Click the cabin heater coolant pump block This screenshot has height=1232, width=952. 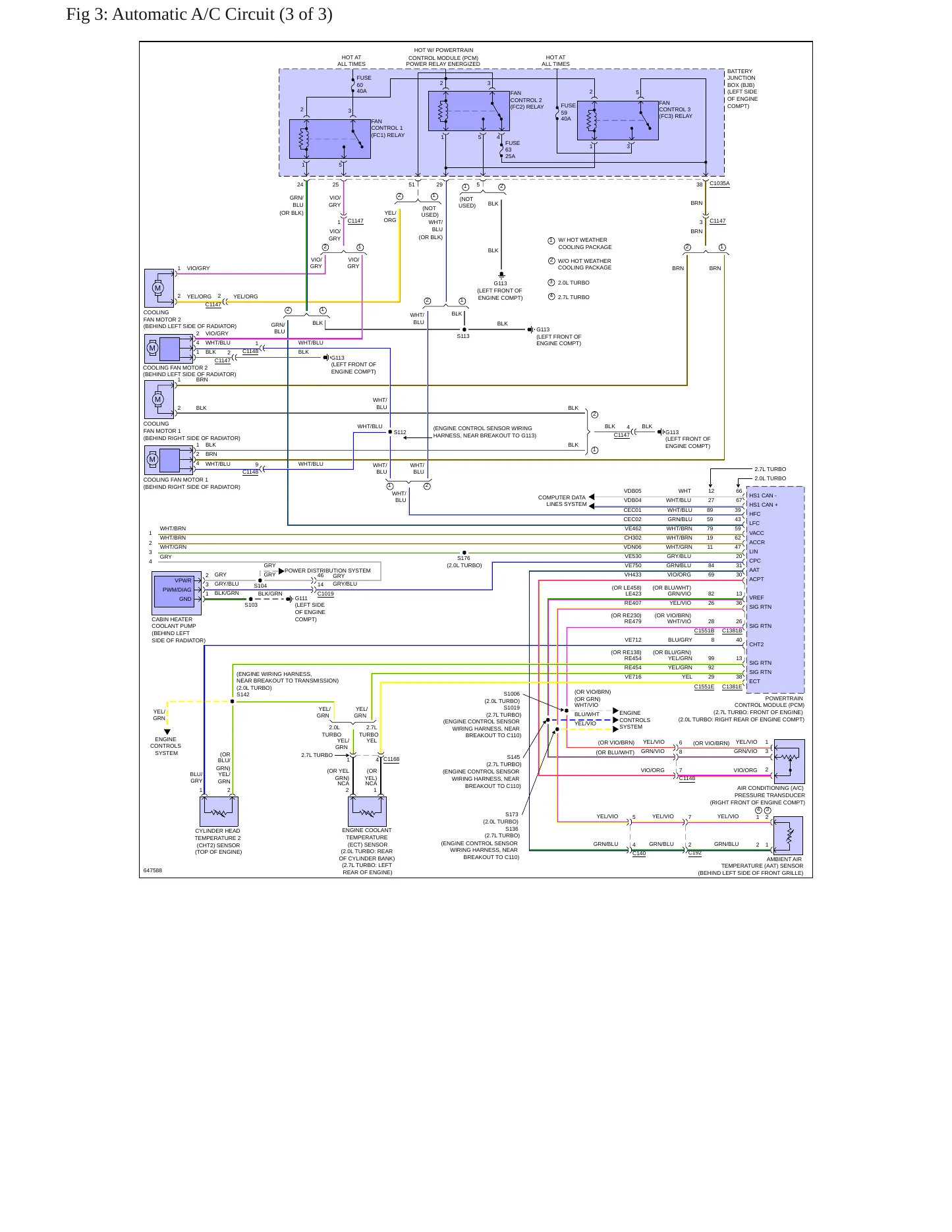tap(177, 593)
